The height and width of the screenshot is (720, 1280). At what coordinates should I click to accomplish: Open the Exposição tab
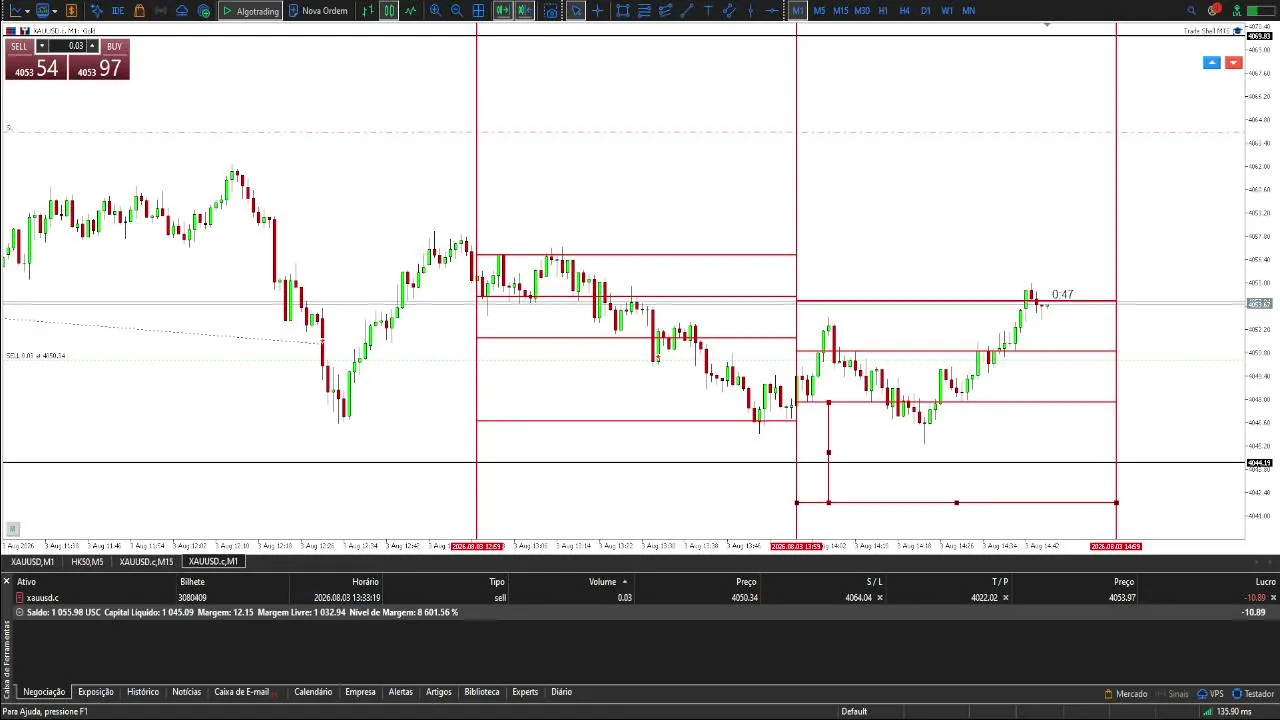[x=96, y=692]
